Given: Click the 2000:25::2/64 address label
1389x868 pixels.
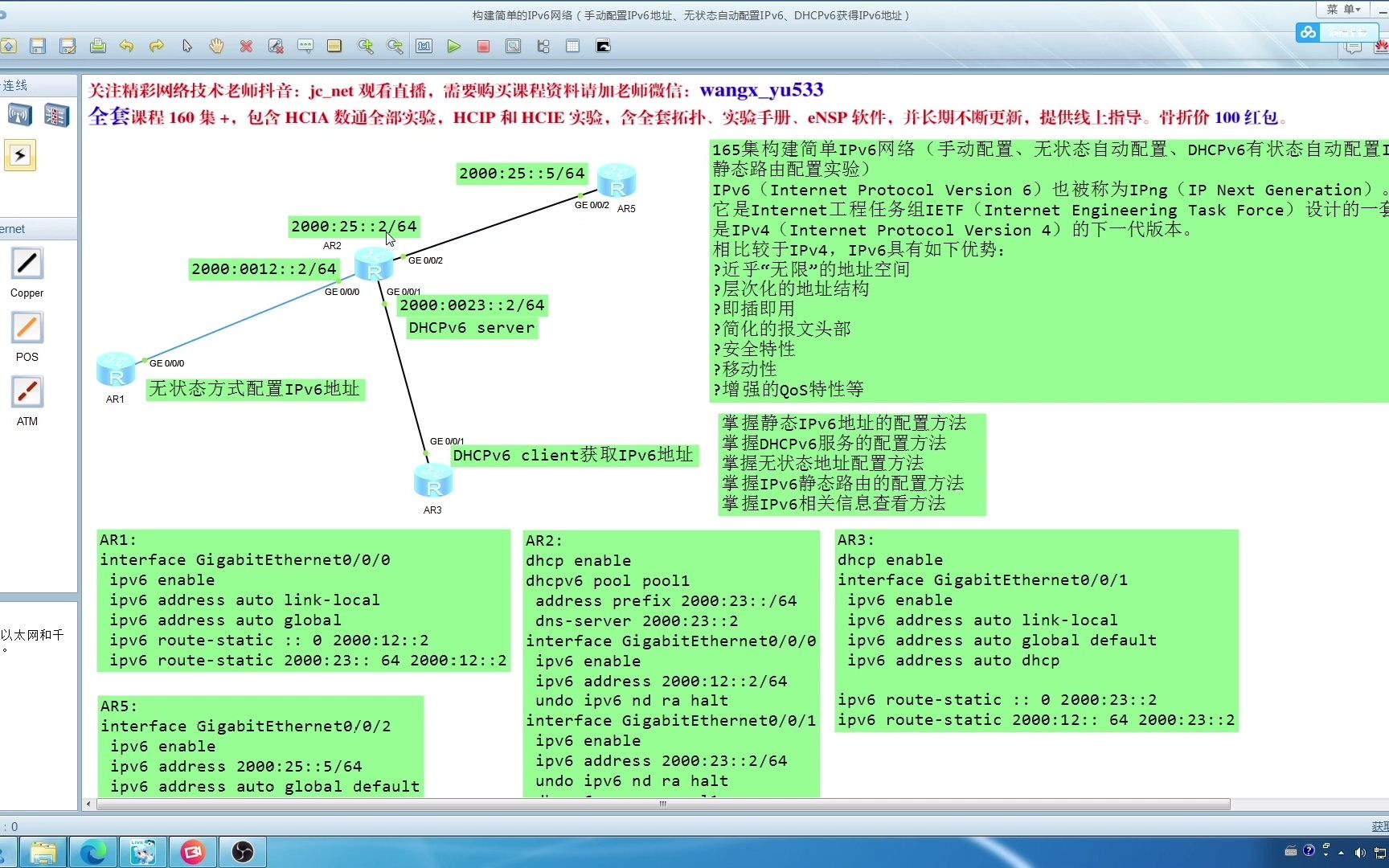Looking at the screenshot, I should [x=354, y=227].
